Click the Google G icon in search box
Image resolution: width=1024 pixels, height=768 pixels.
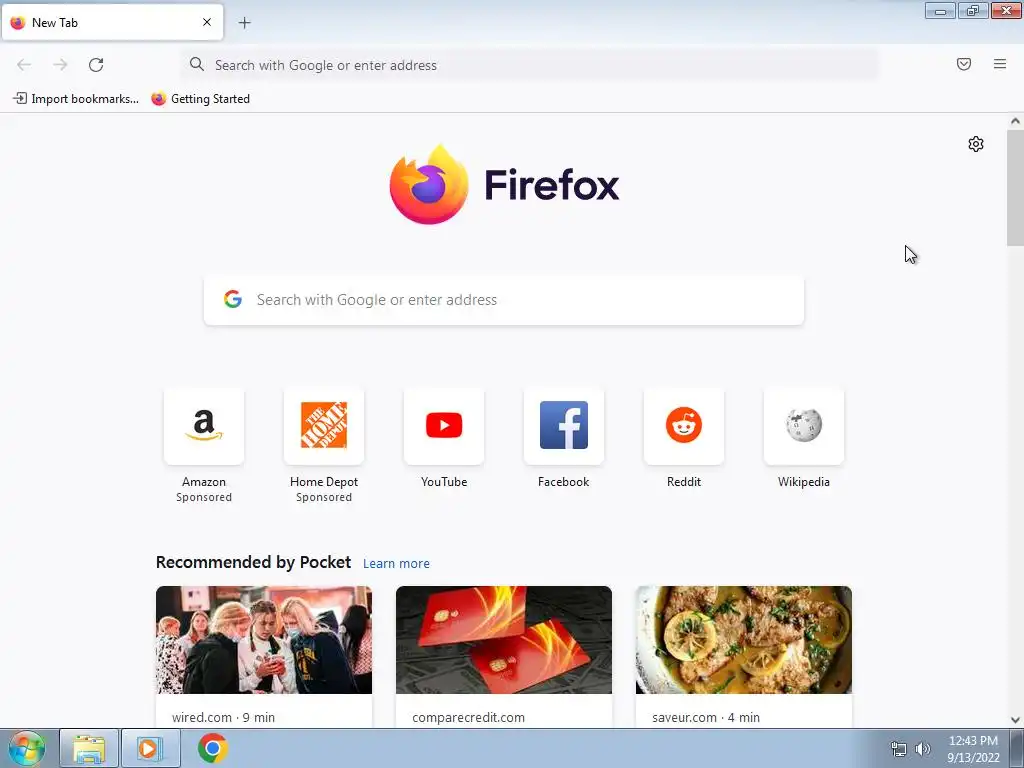tap(233, 299)
